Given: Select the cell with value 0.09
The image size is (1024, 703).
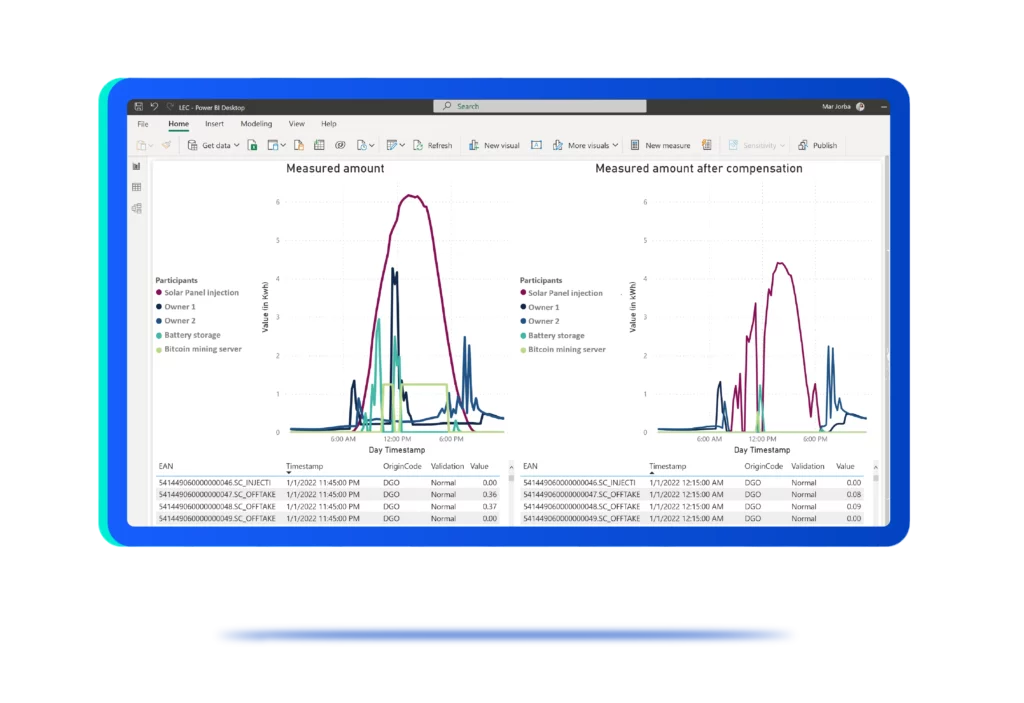Looking at the screenshot, I should [854, 506].
